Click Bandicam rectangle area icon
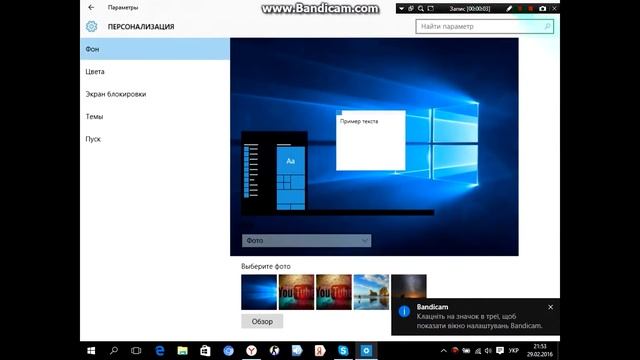Screen dimensions: 640x360 coord(430,9)
